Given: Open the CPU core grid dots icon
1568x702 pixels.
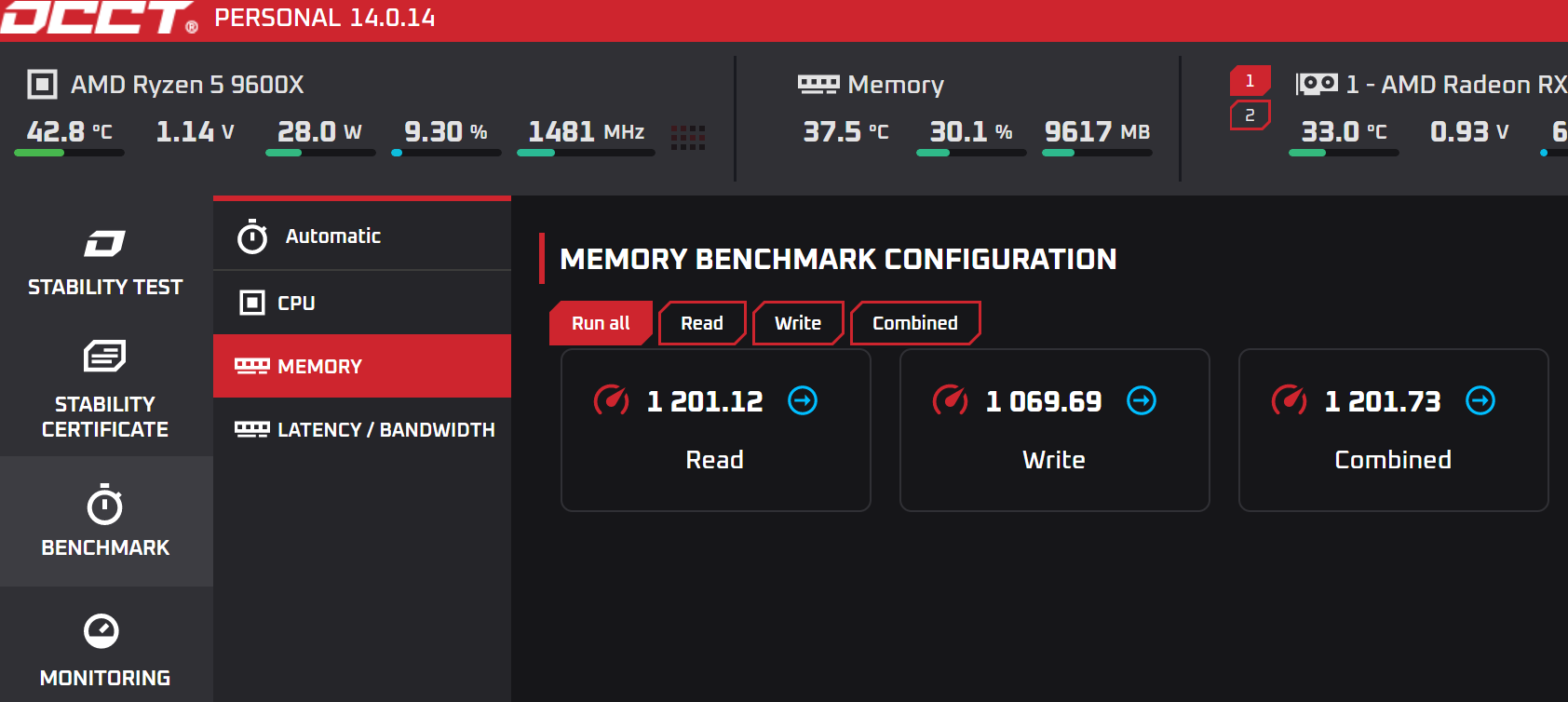Looking at the screenshot, I should (688, 138).
